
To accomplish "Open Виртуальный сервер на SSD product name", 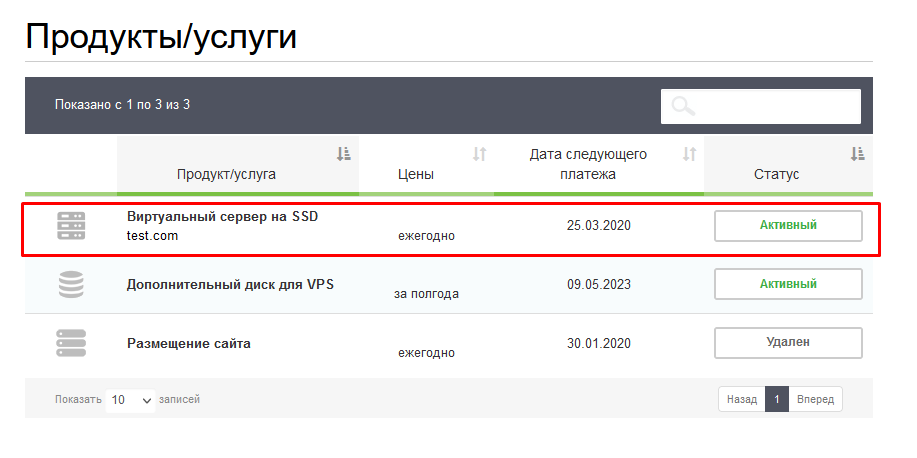I will tap(222, 216).
